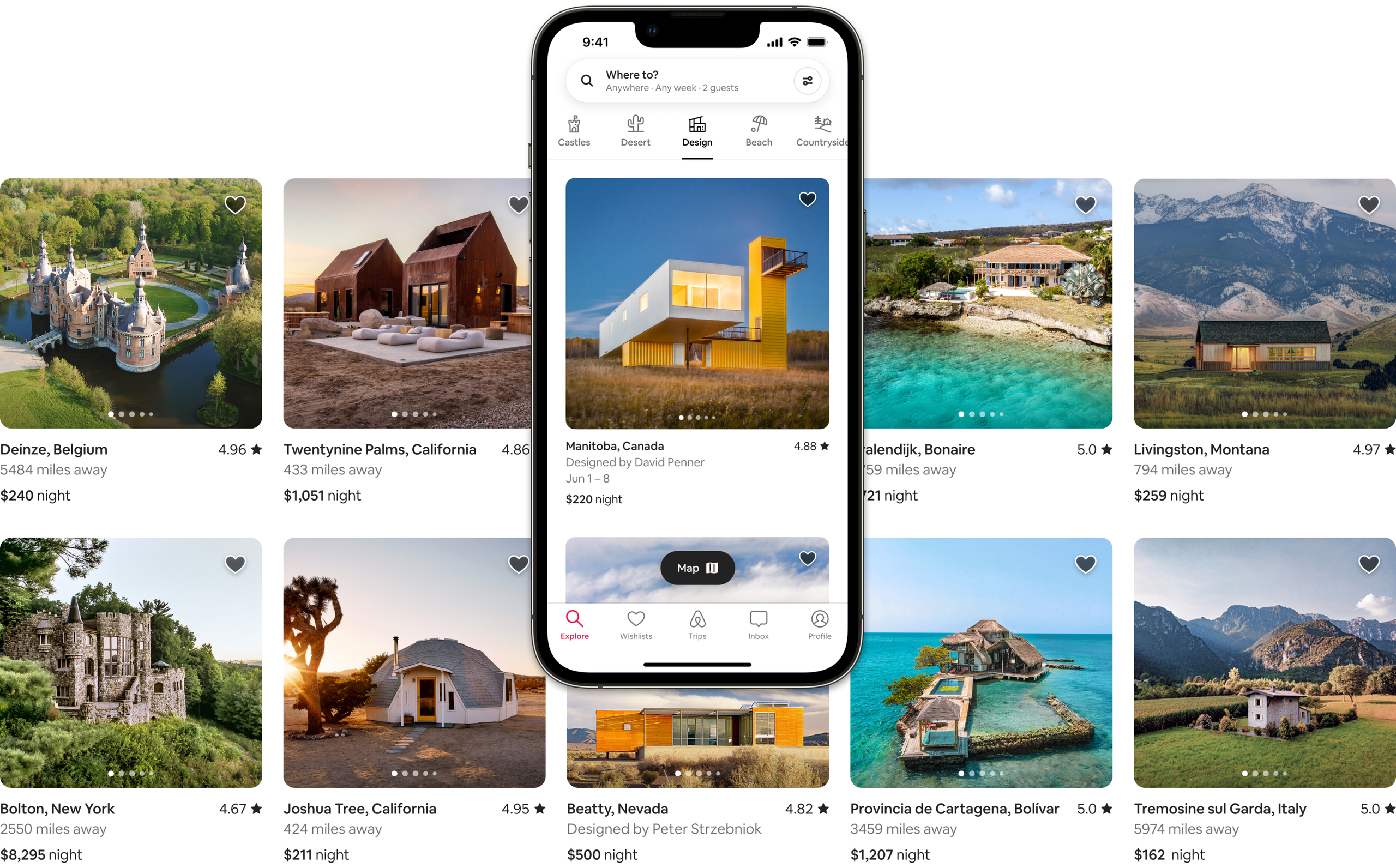1396x868 pixels.
Task: Tap Explore tab at bottom navigation
Action: click(x=574, y=625)
